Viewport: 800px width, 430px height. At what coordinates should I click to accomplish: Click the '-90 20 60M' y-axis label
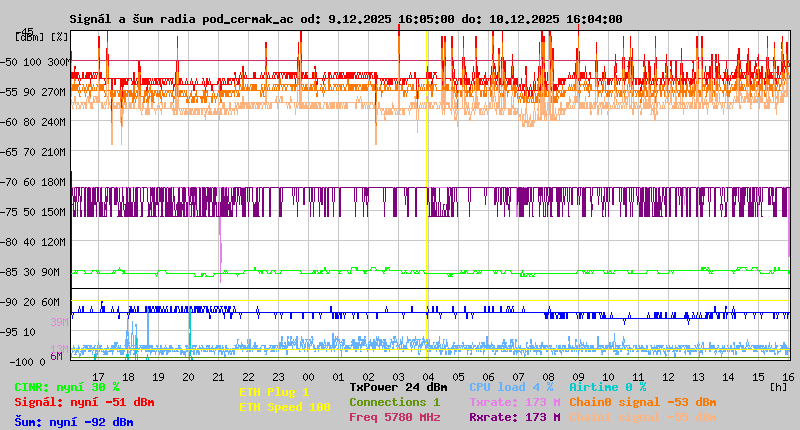pos(30,302)
